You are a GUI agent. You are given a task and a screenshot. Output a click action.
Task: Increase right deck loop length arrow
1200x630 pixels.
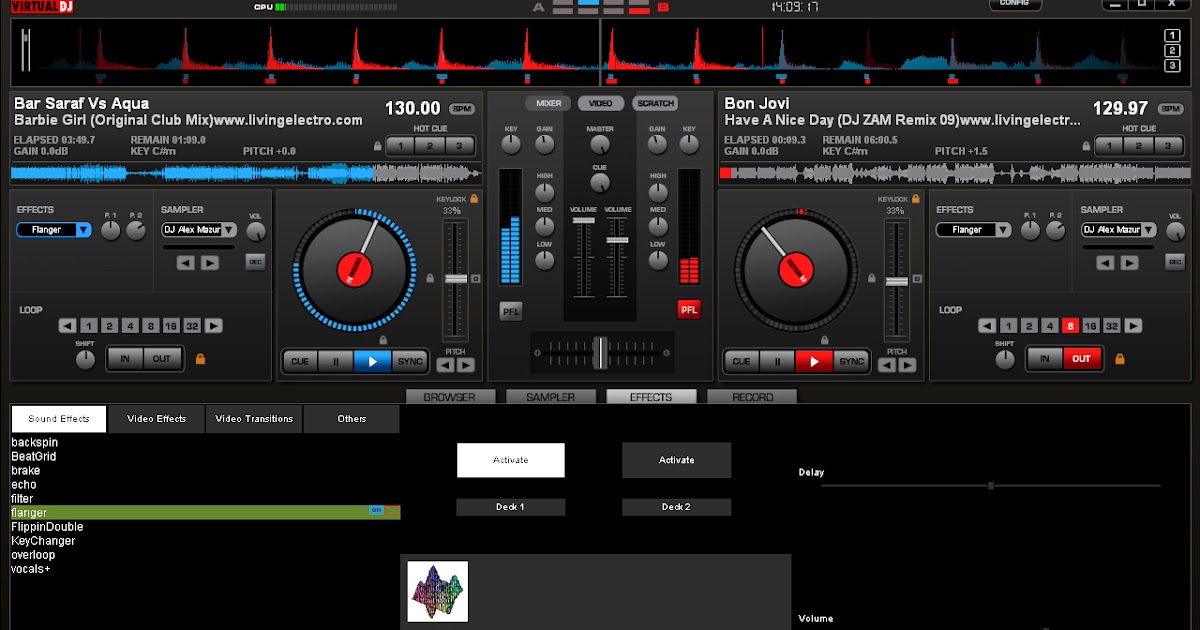[x=1133, y=326]
